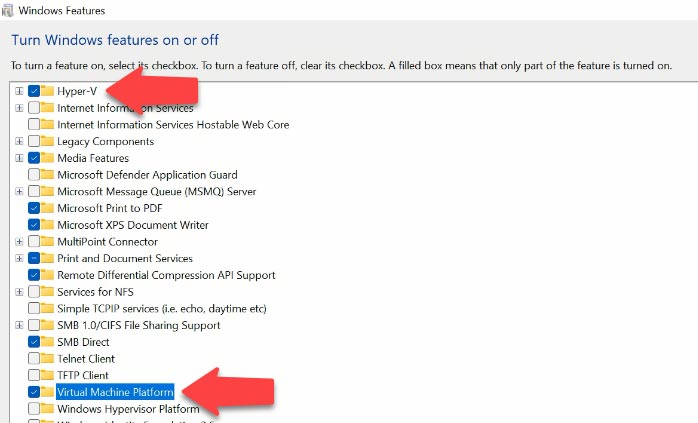This screenshot has height=423, width=698.
Task: Click Hostable Web Core folder icon
Action: (x=47, y=124)
